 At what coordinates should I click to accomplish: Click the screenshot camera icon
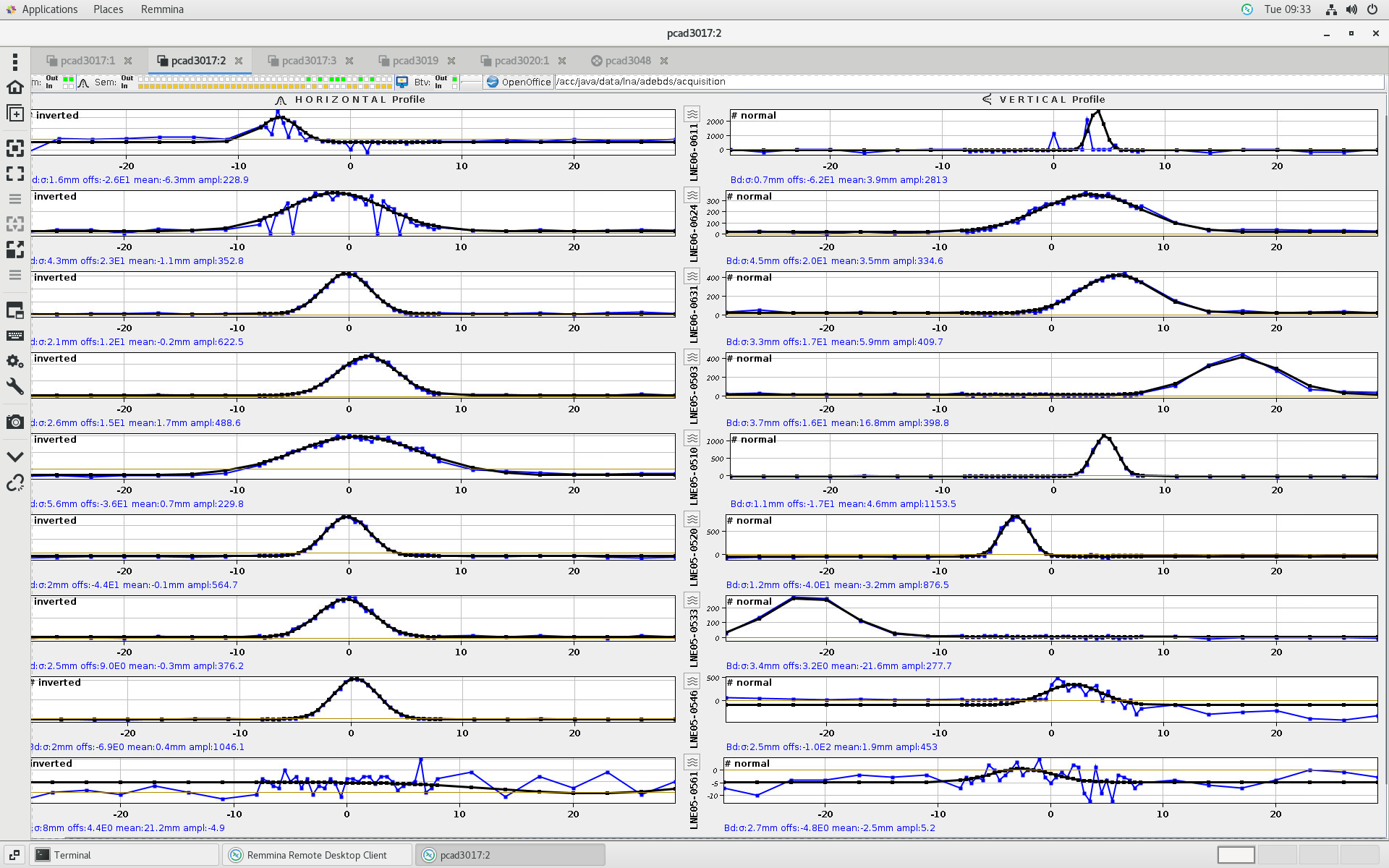tap(14, 422)
